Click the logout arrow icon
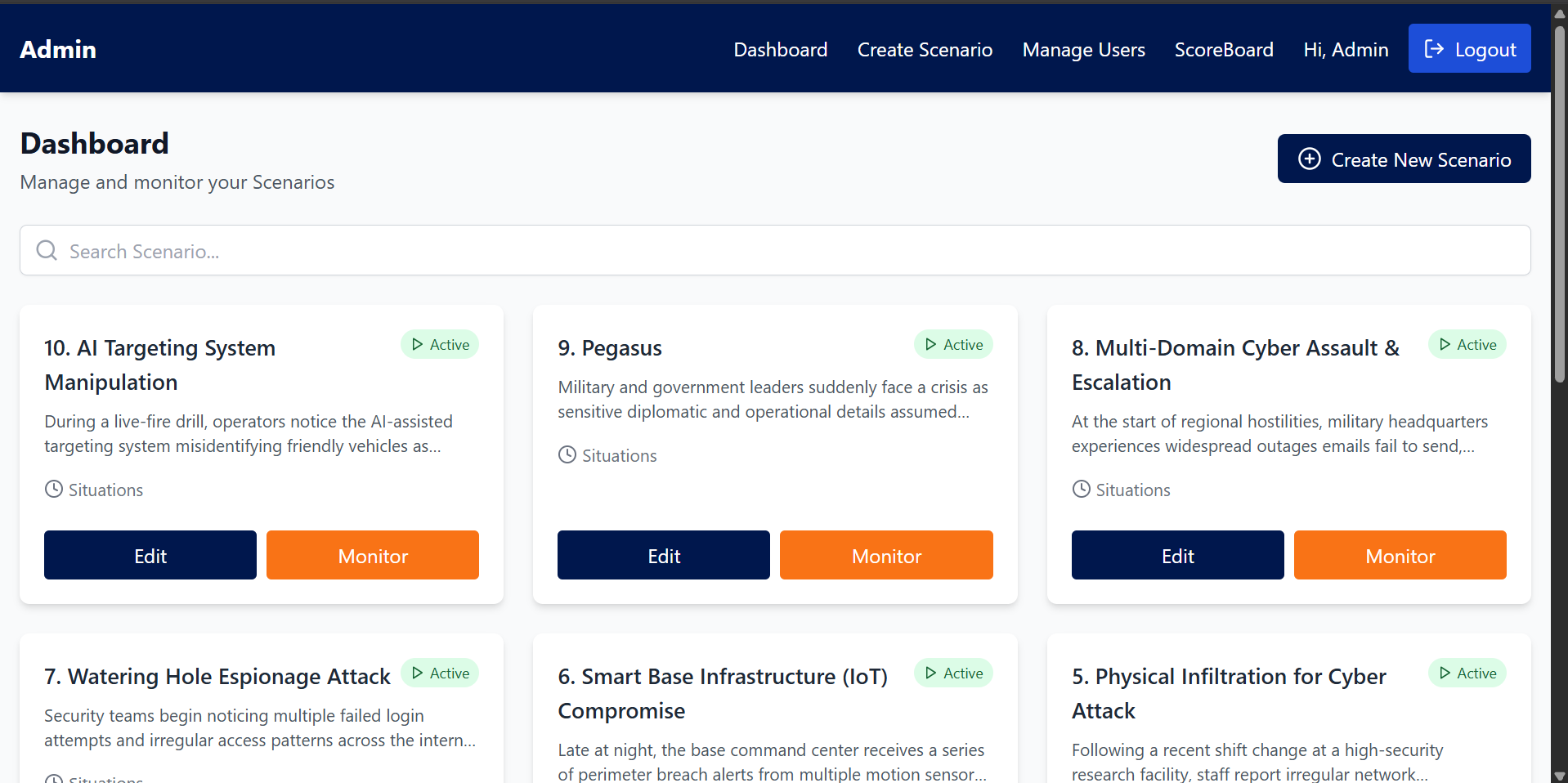Viewport: 1568px width, 783px height. [x=1434, y=49]
